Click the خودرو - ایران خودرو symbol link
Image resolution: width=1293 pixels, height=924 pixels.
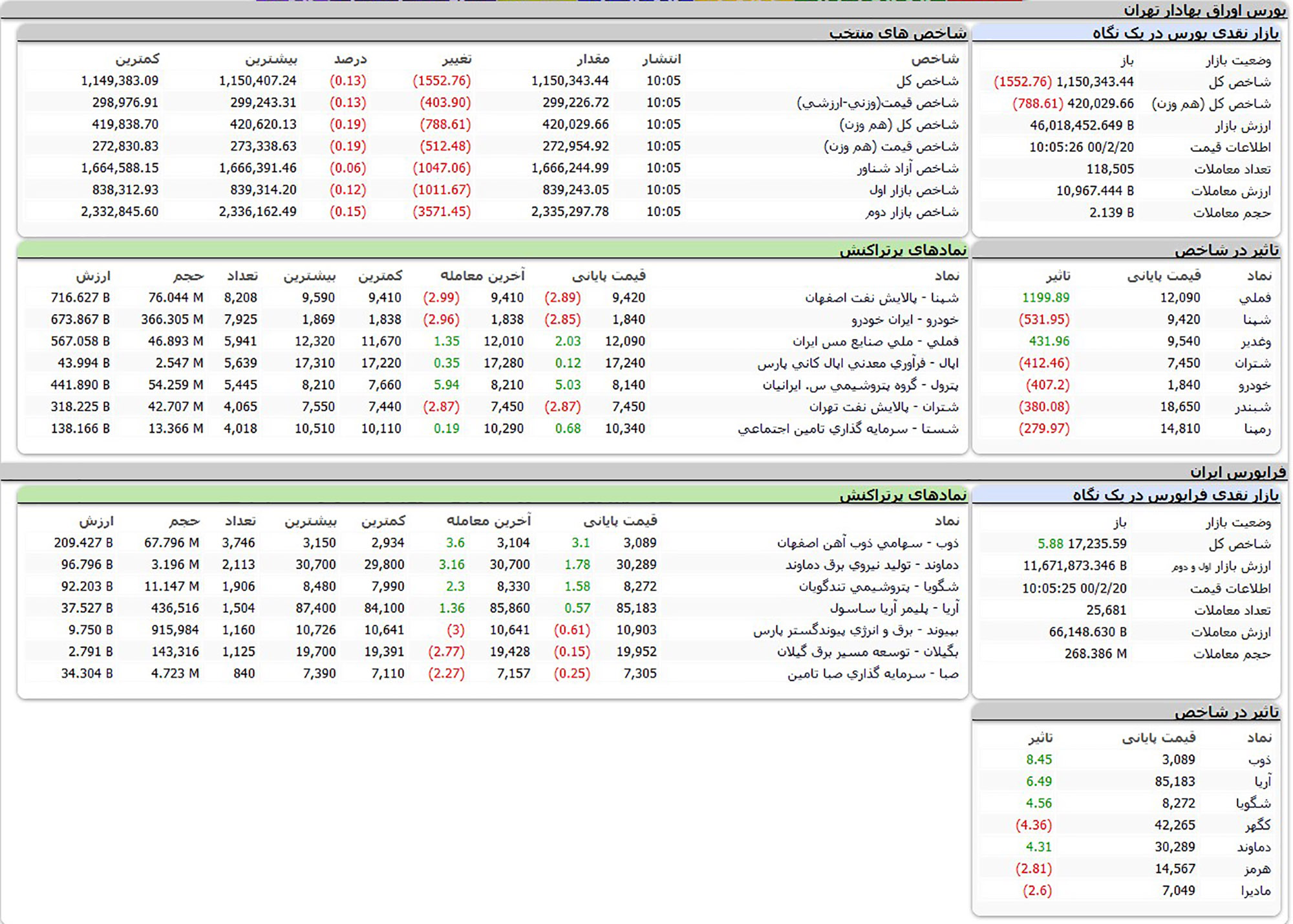pyautogui.click(x=904, y=319)
